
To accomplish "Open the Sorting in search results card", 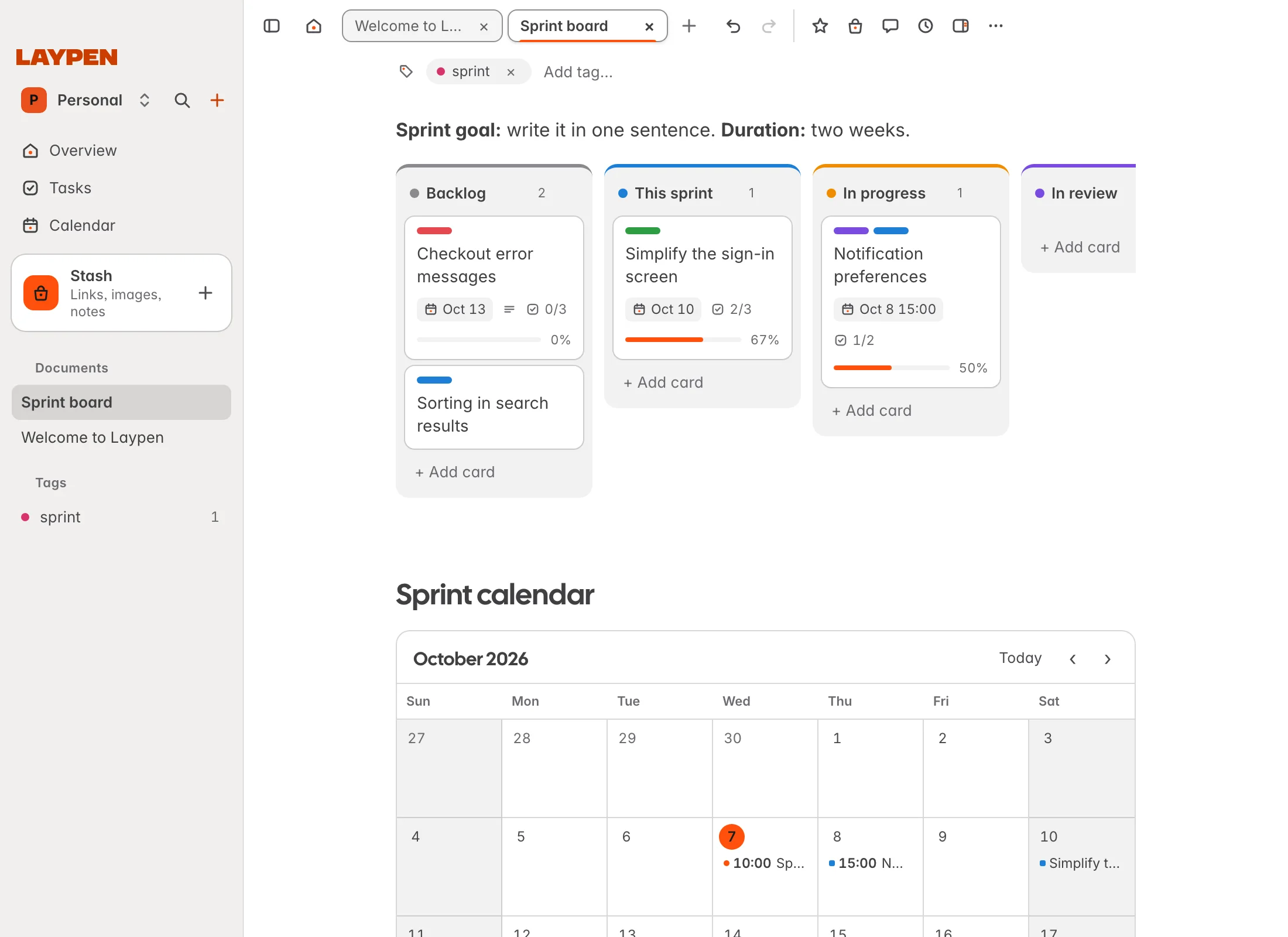I will point(494,408).
